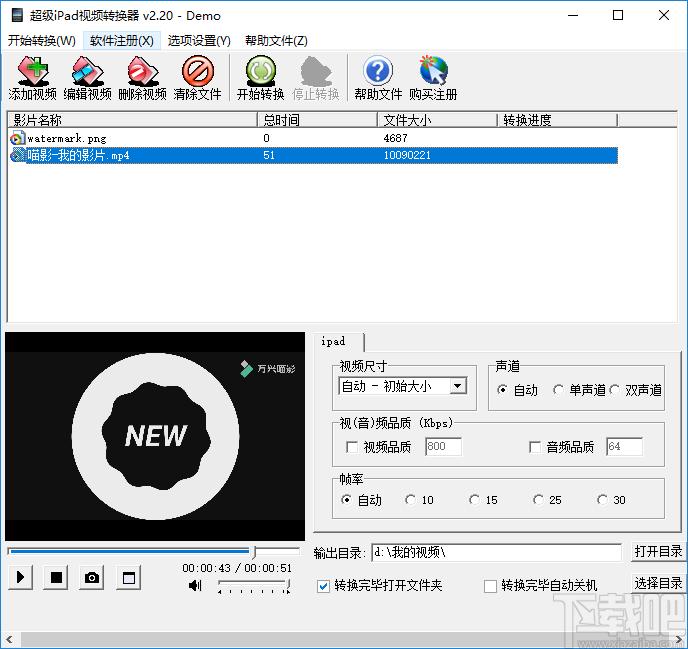Viewport: 688px width, 649px height.
Task: Mute audio with the speaker icon
Action: click(x=195, y=585)
